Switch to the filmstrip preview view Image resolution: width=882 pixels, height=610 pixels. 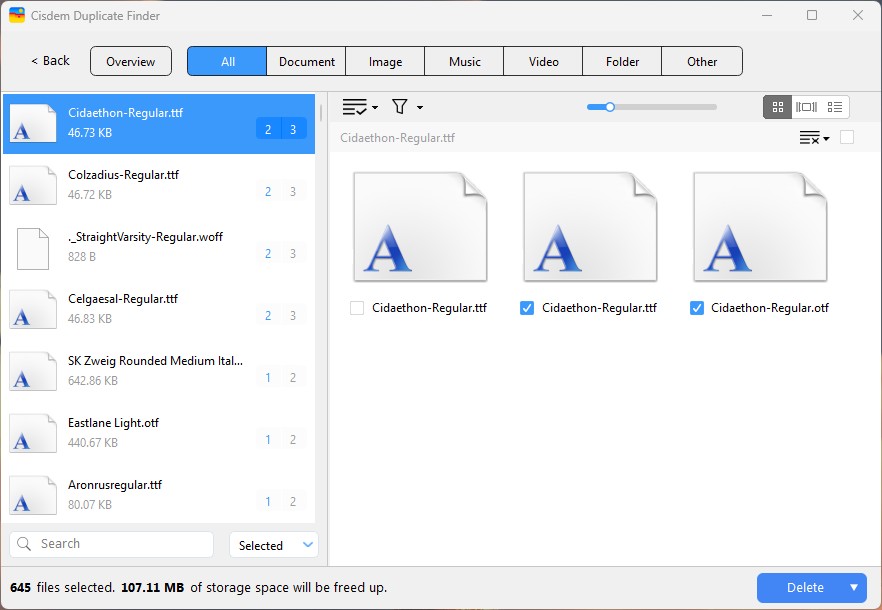click(x=806, y=107)
